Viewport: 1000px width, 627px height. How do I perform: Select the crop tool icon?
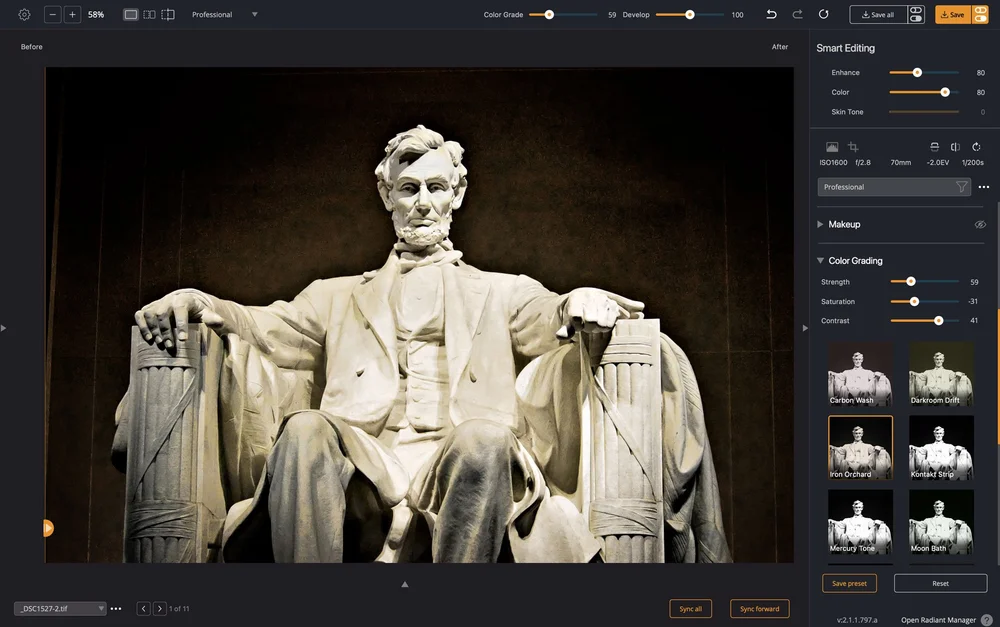click(x=853, y=147)
